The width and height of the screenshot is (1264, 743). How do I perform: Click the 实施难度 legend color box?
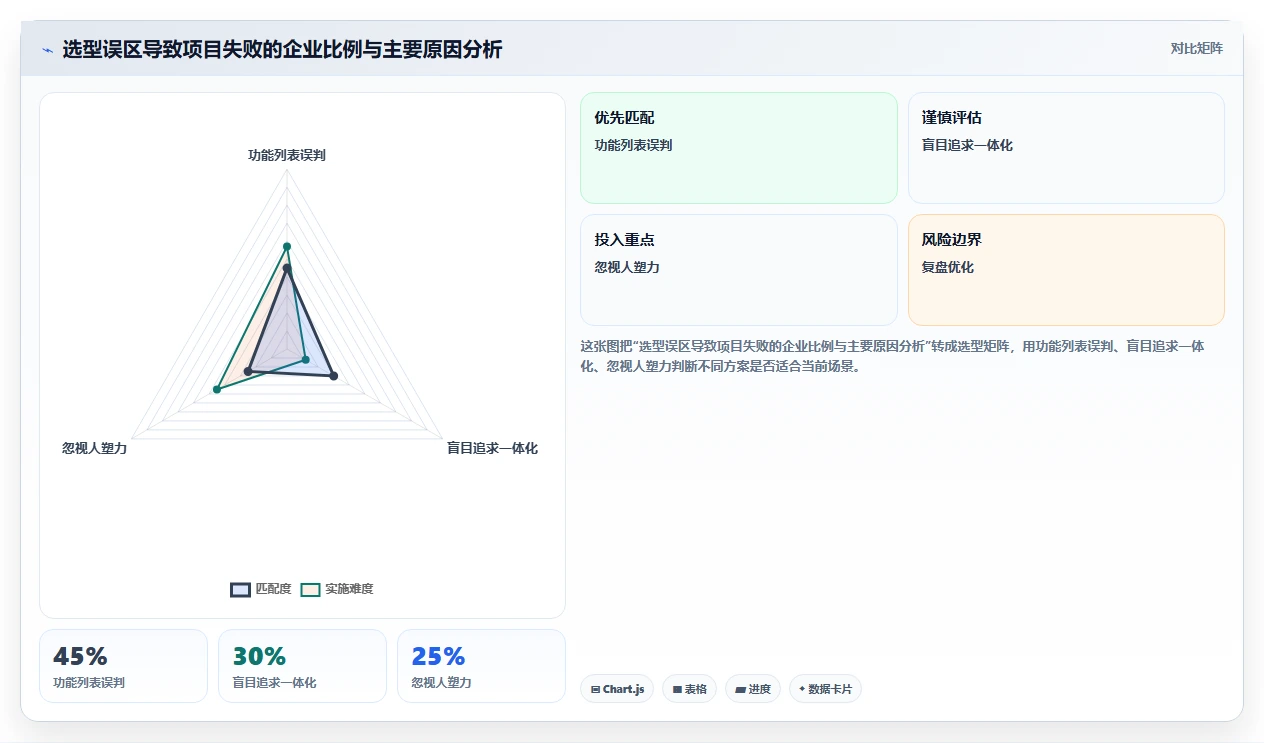(311, 589)
